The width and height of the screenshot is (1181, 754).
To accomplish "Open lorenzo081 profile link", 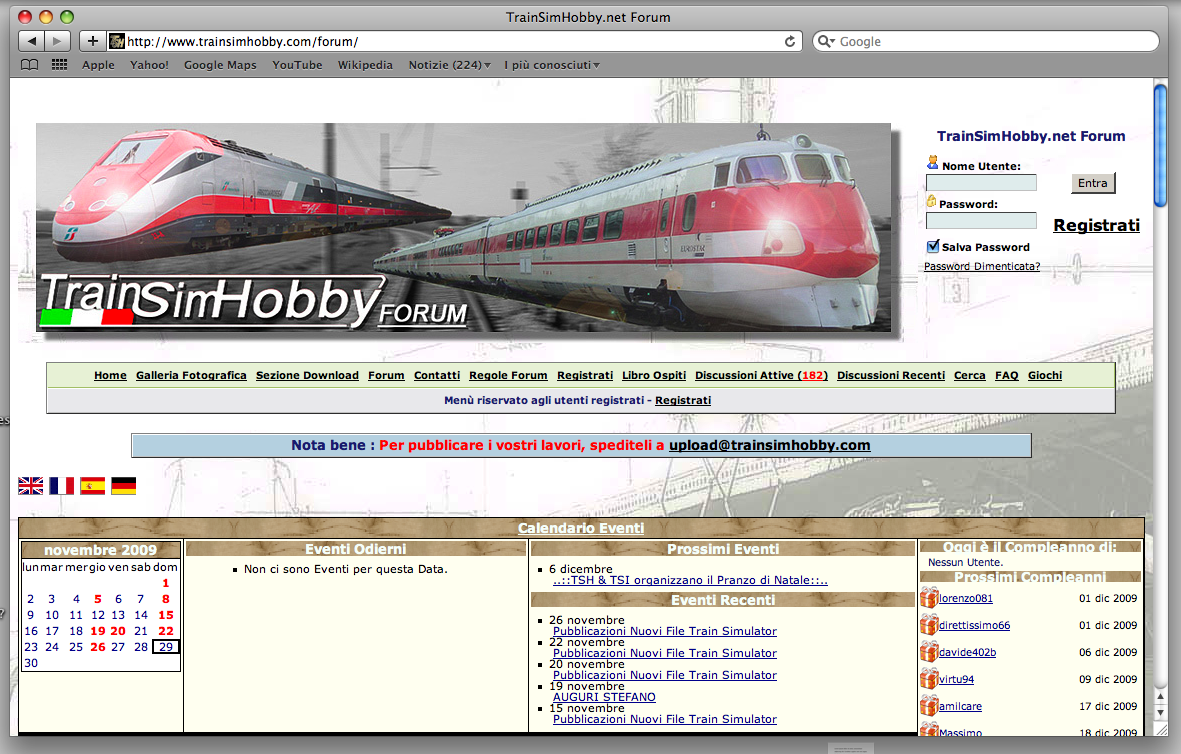I will point(966,598).
